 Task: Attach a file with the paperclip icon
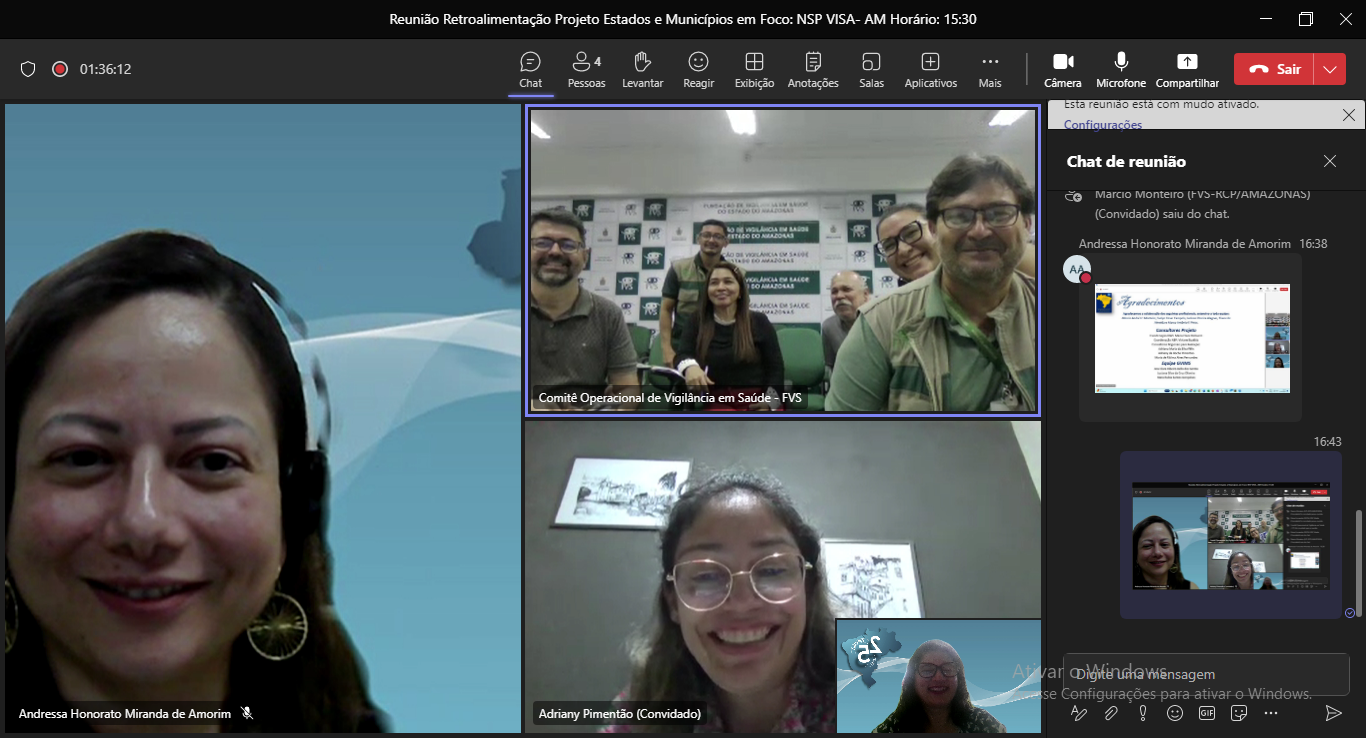pos(1110,713)
